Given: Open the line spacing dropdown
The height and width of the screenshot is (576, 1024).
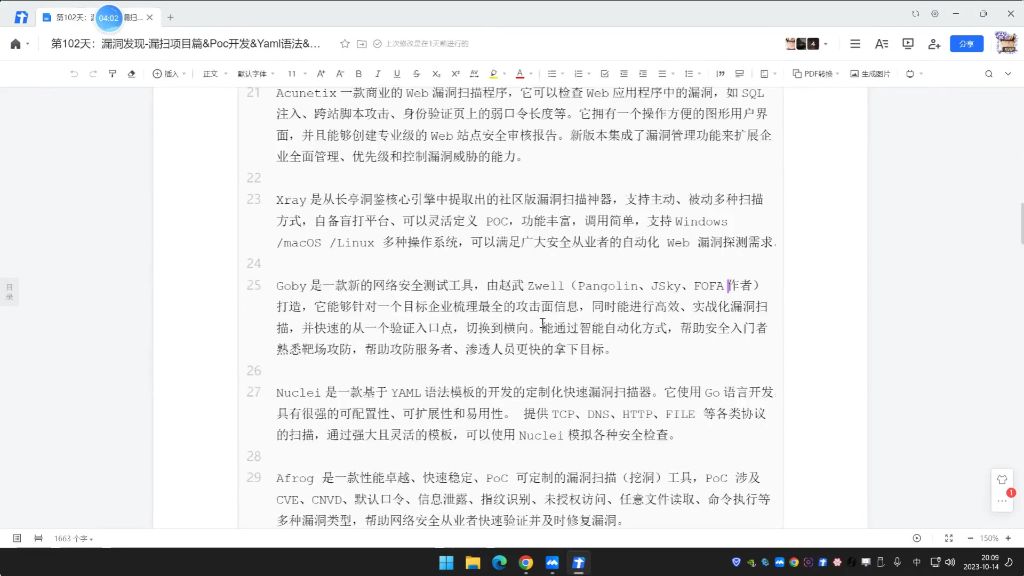Looking at the screenshot, I should pyautogui.click(x=692, y=74).
